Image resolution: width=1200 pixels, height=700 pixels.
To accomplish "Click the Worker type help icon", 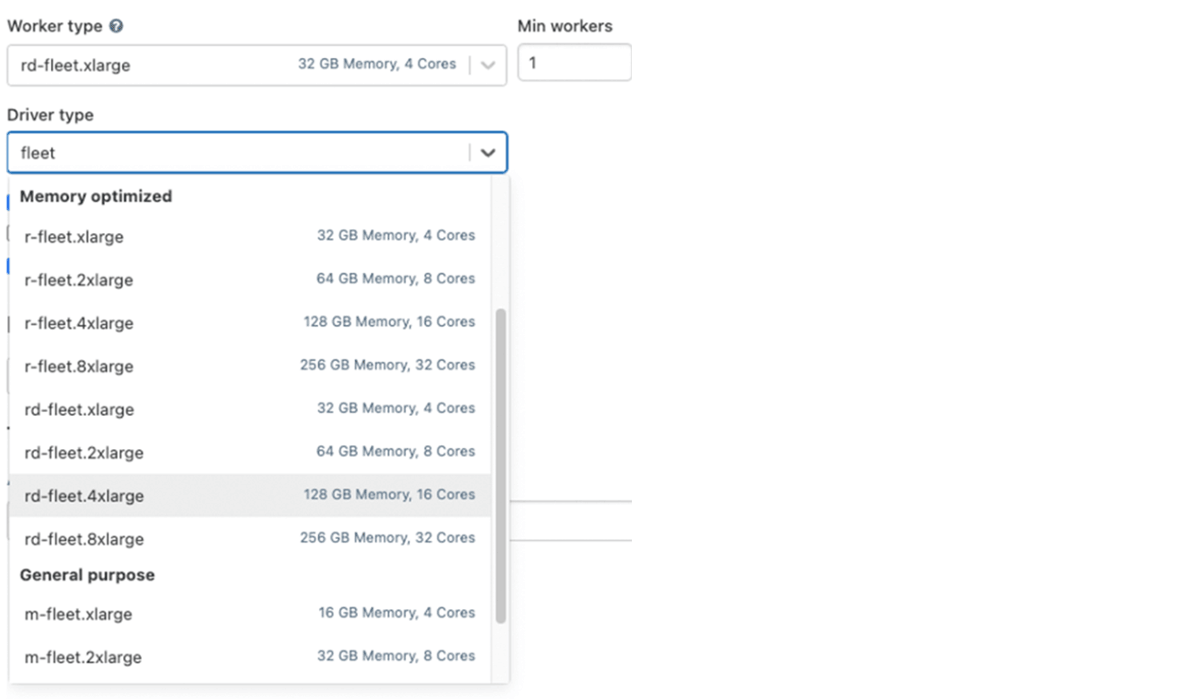I will [x=117, y=26].
